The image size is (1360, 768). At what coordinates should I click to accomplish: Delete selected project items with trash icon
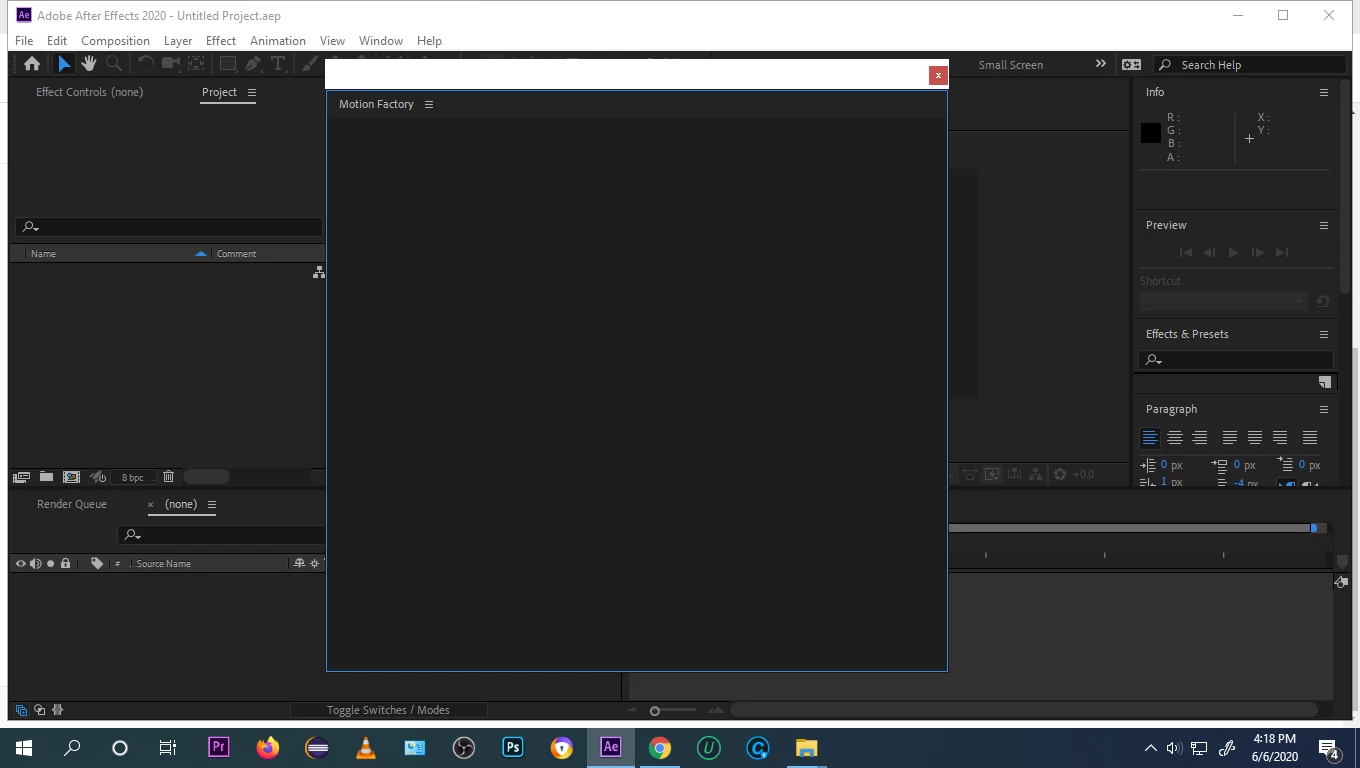coord(168,477)
